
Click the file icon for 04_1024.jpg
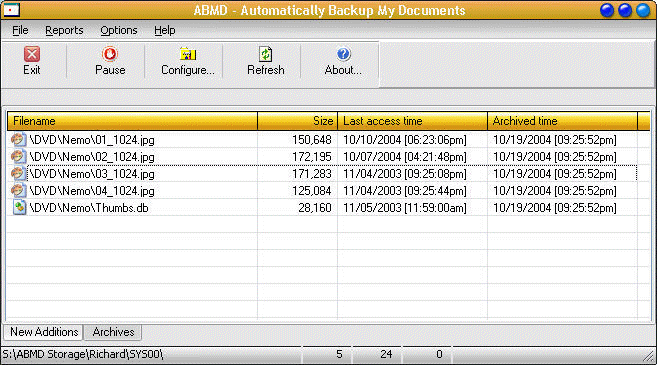[18, 191]
